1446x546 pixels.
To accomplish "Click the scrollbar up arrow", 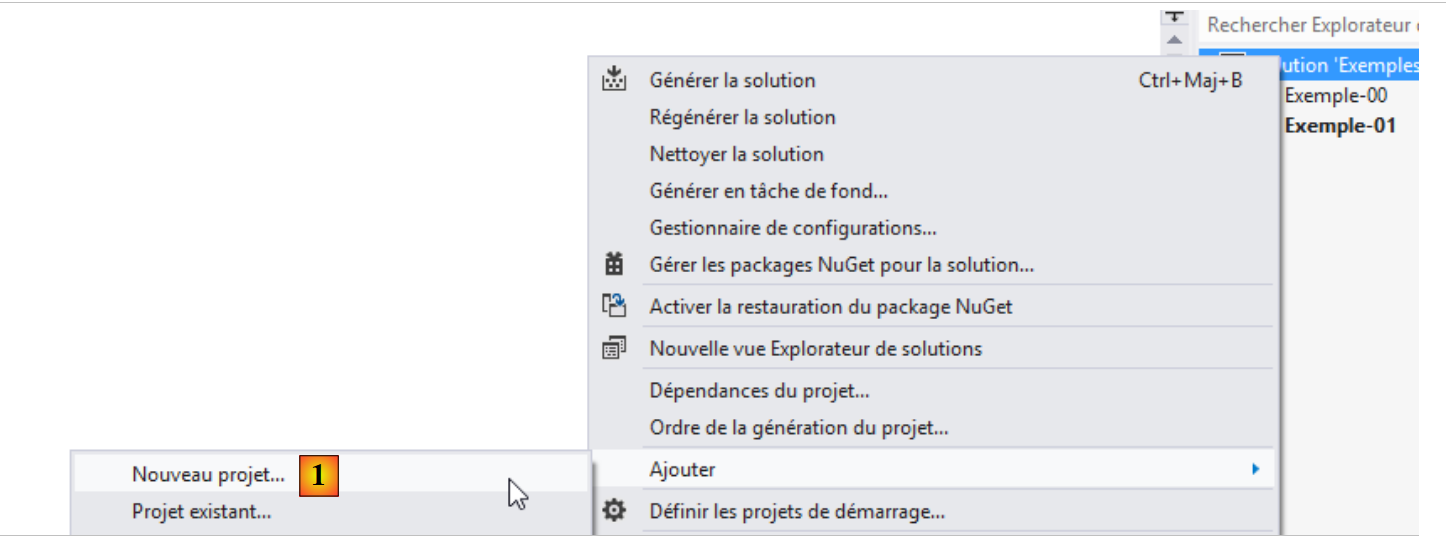I will coord(1175,40).
